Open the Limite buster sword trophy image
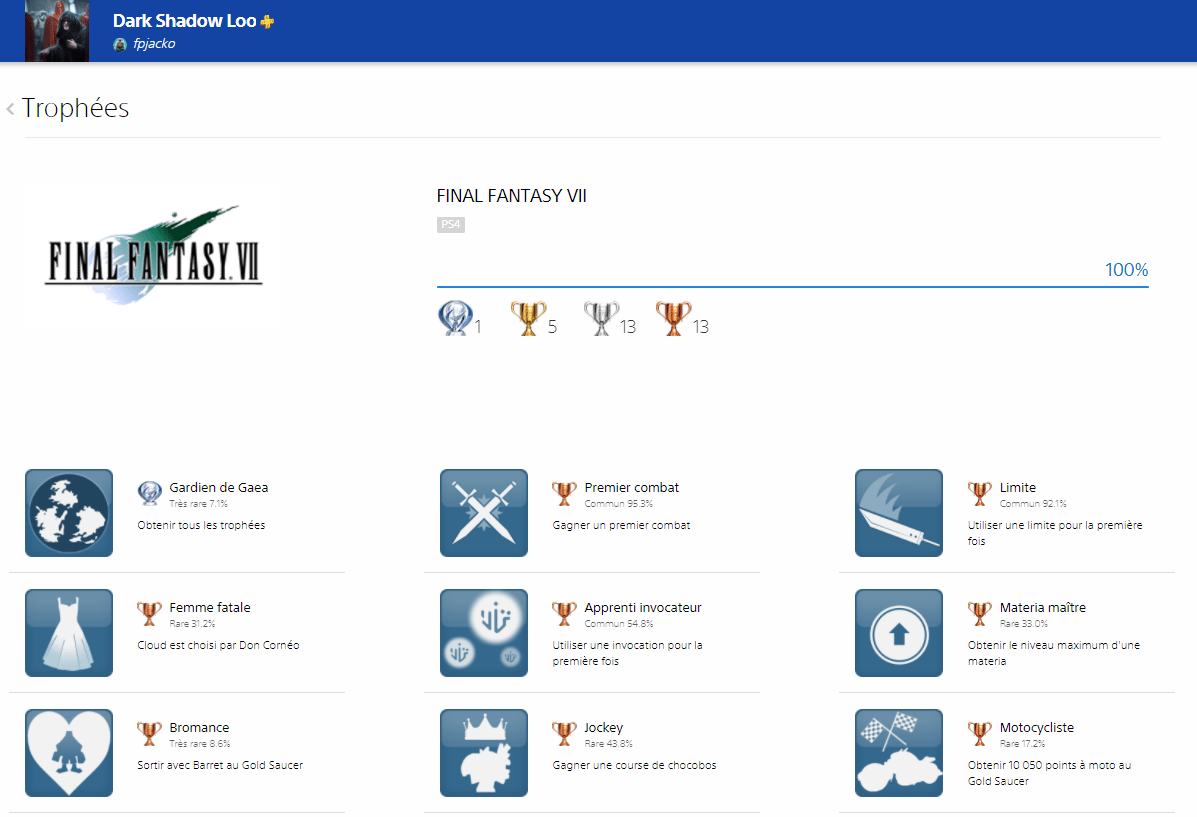 coord(899,513)
